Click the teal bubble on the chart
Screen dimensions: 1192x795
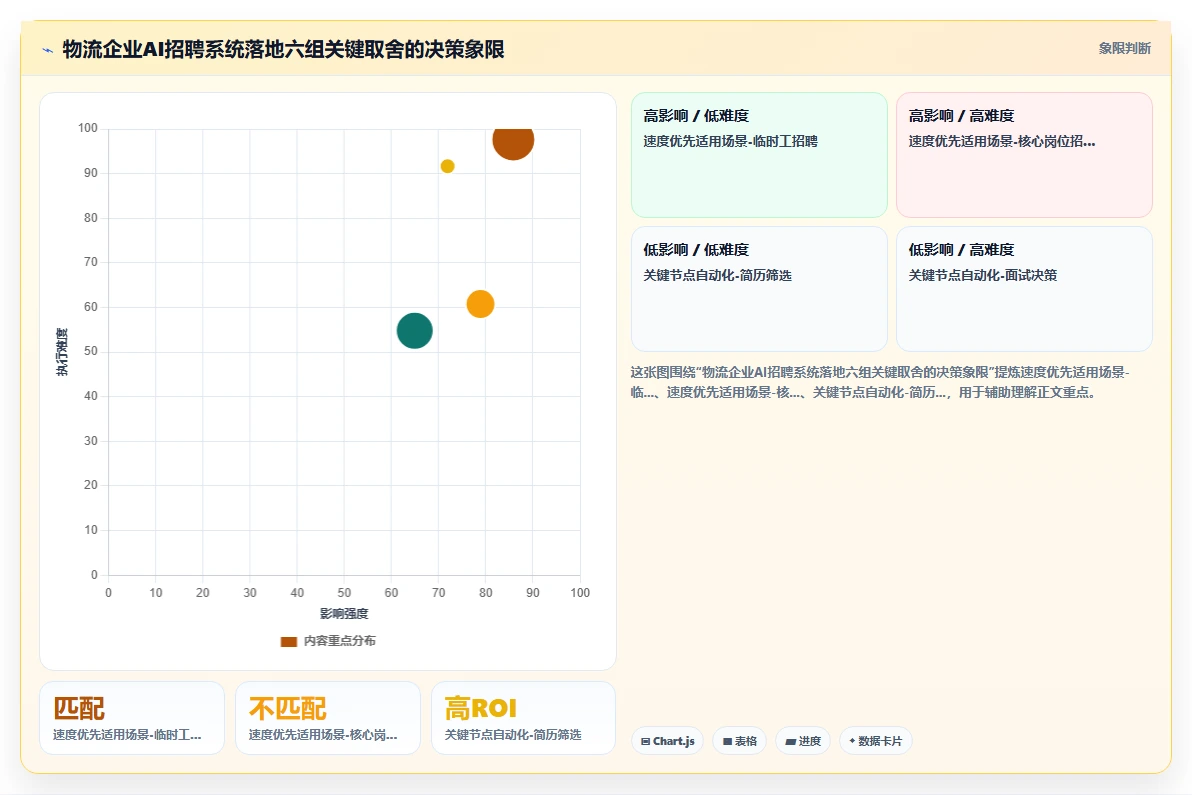pyautogui.click(x=415, y=331)
